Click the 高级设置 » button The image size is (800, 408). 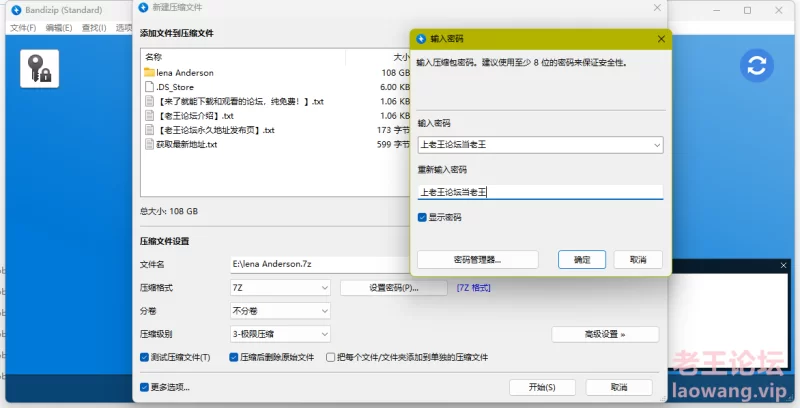(x=605, y=335)
